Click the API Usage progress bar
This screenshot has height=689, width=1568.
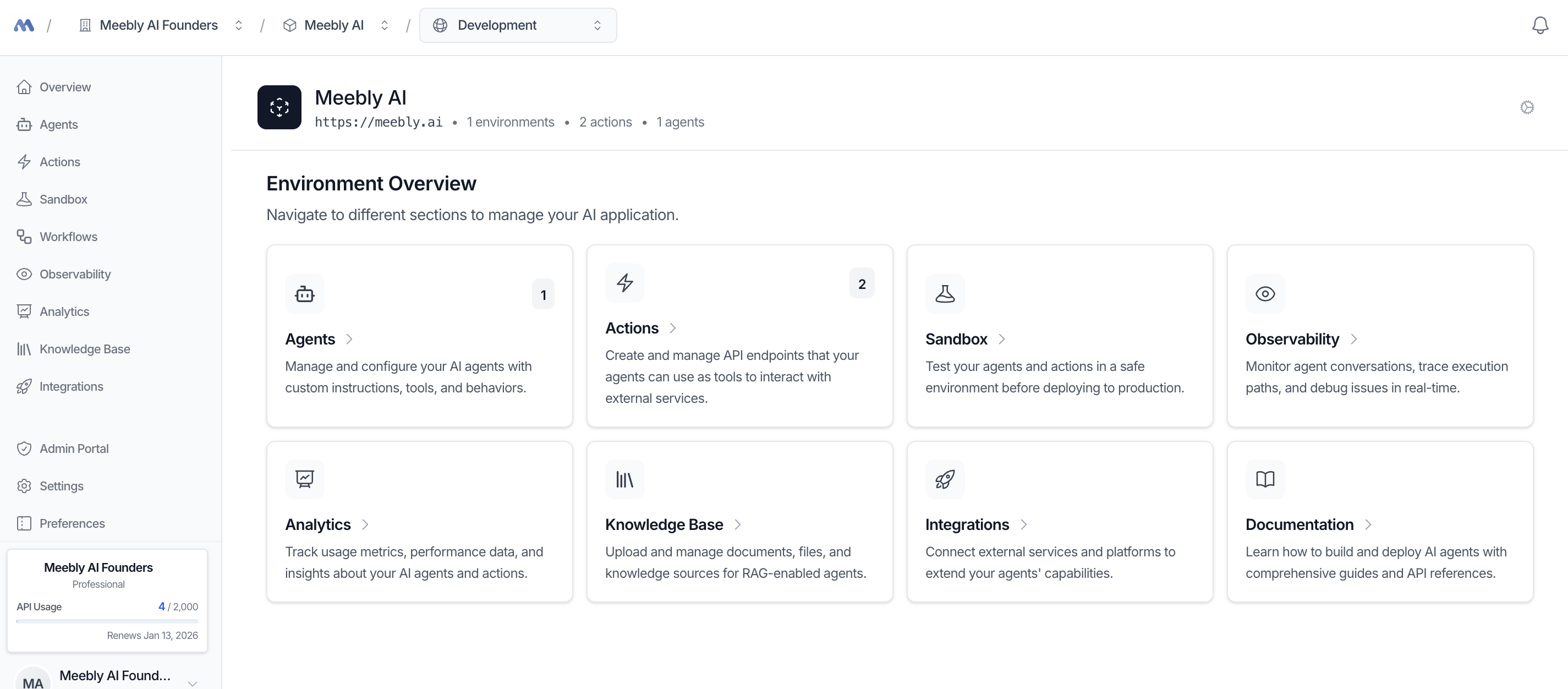tap(107, 621)
